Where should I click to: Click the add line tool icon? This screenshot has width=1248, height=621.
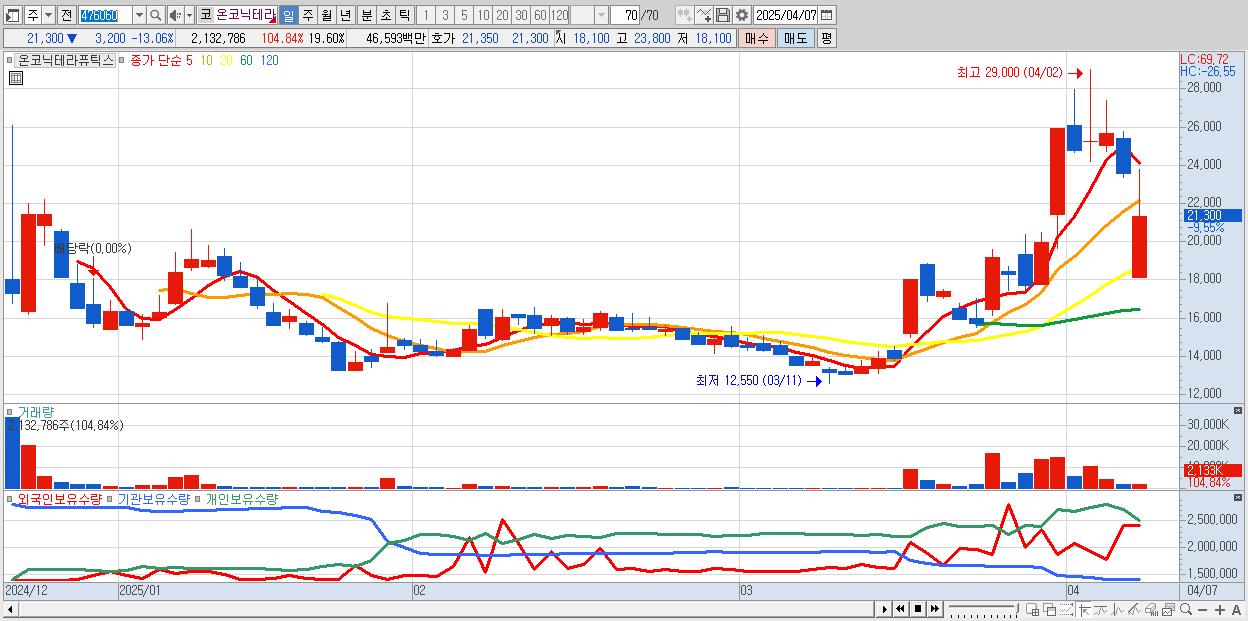coord(704,15)
